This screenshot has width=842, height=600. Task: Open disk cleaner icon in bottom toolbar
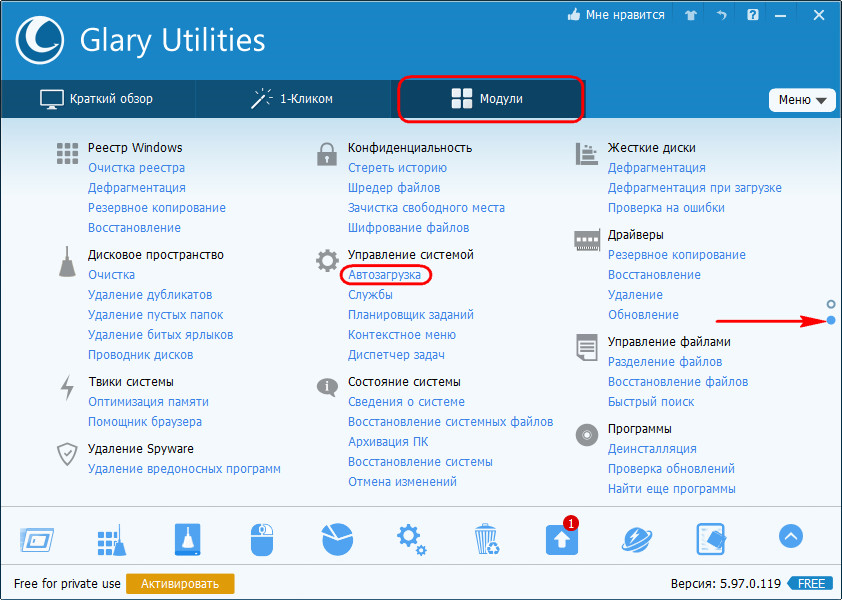click(x=187, y=539)
